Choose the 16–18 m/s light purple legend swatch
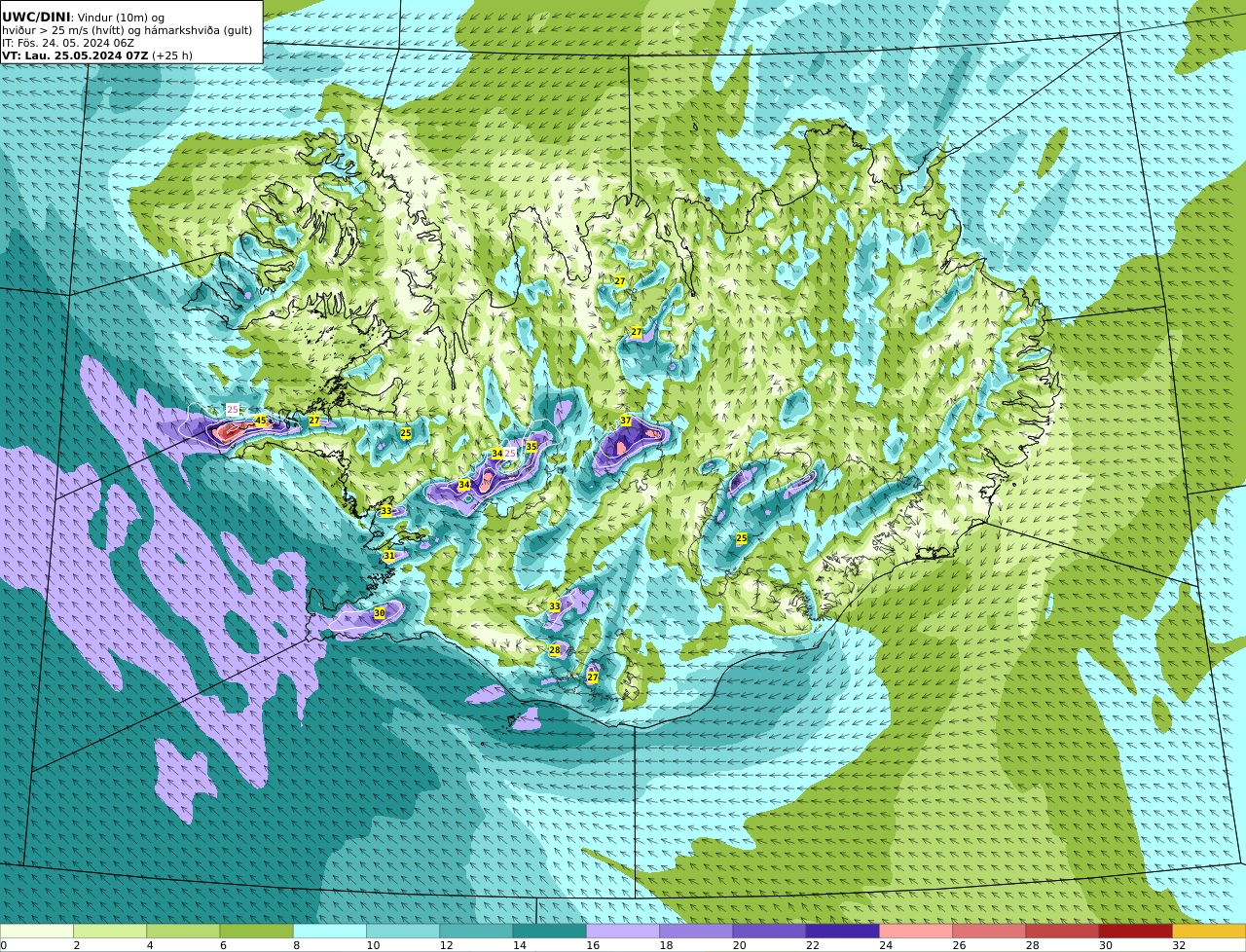This screenshot has width=1246, height=952. [623, 932]
